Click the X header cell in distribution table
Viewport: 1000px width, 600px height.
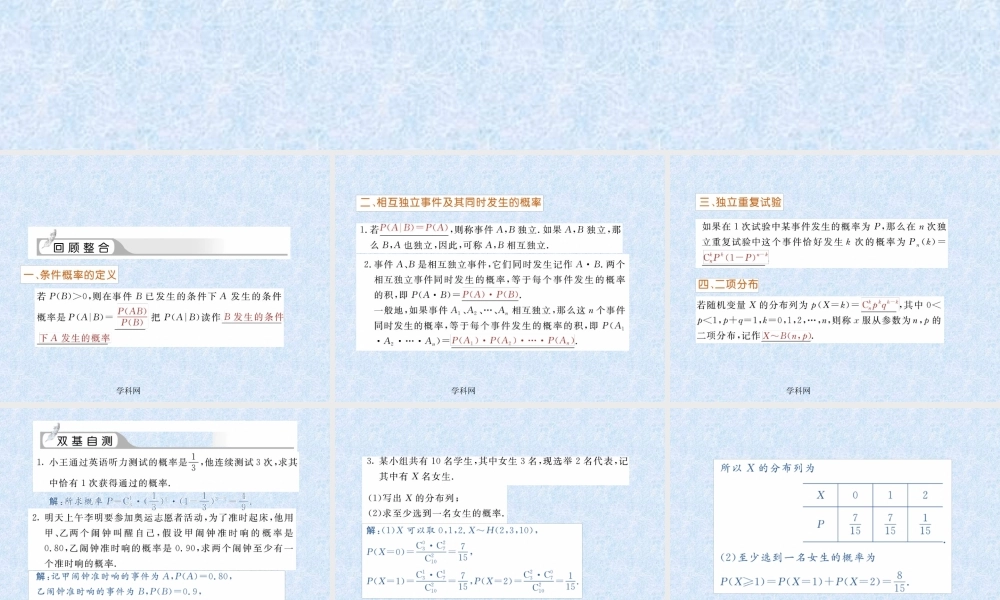(820, 495)
